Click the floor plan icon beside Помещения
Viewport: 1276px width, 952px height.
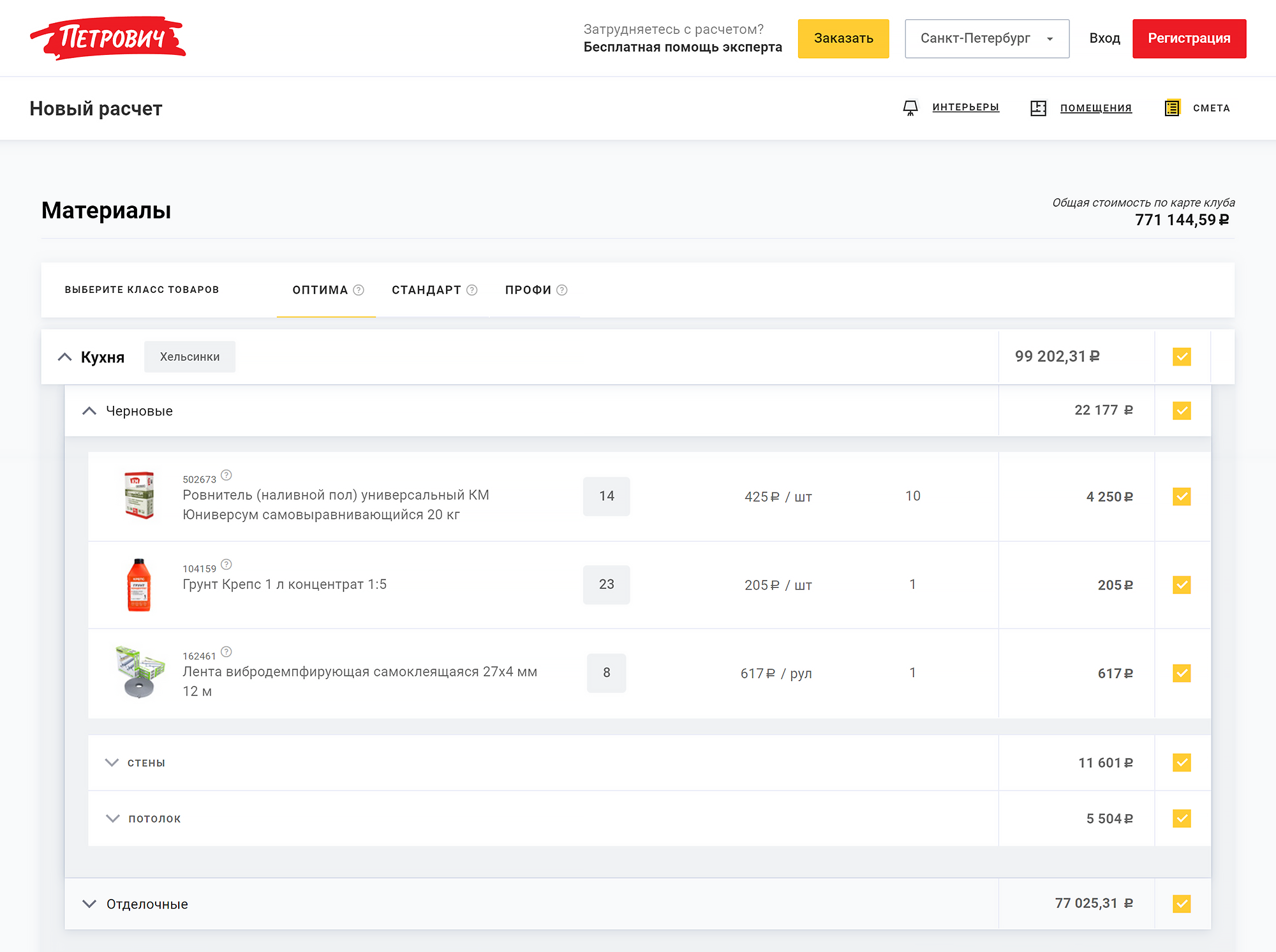(1038, 108)
